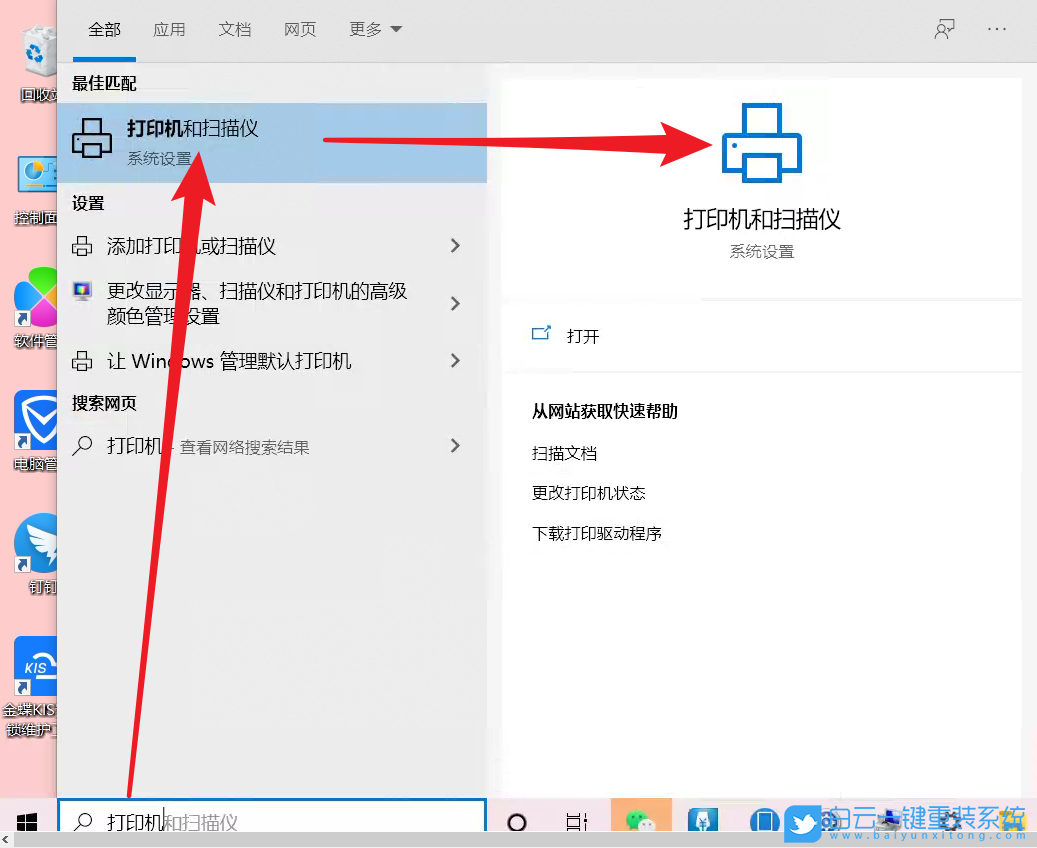The width and height of the screenshot is (1037, 848).
Task: Click the Task View taskbar icon
Action: (577, 822)
